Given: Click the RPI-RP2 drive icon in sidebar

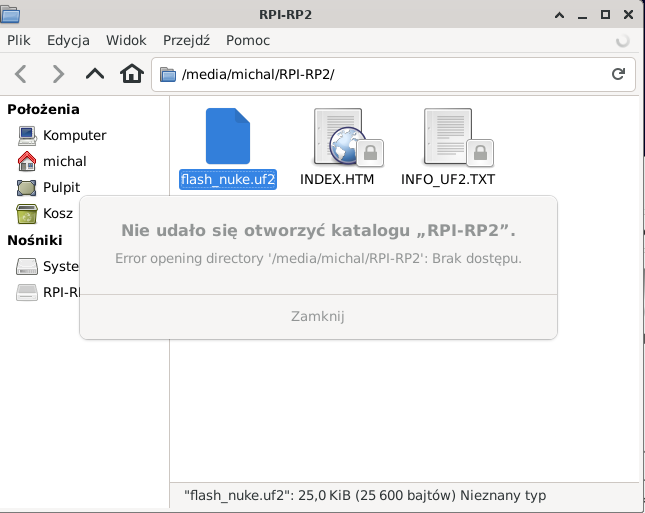Looking at the screenshot, I should coord(27,292).
